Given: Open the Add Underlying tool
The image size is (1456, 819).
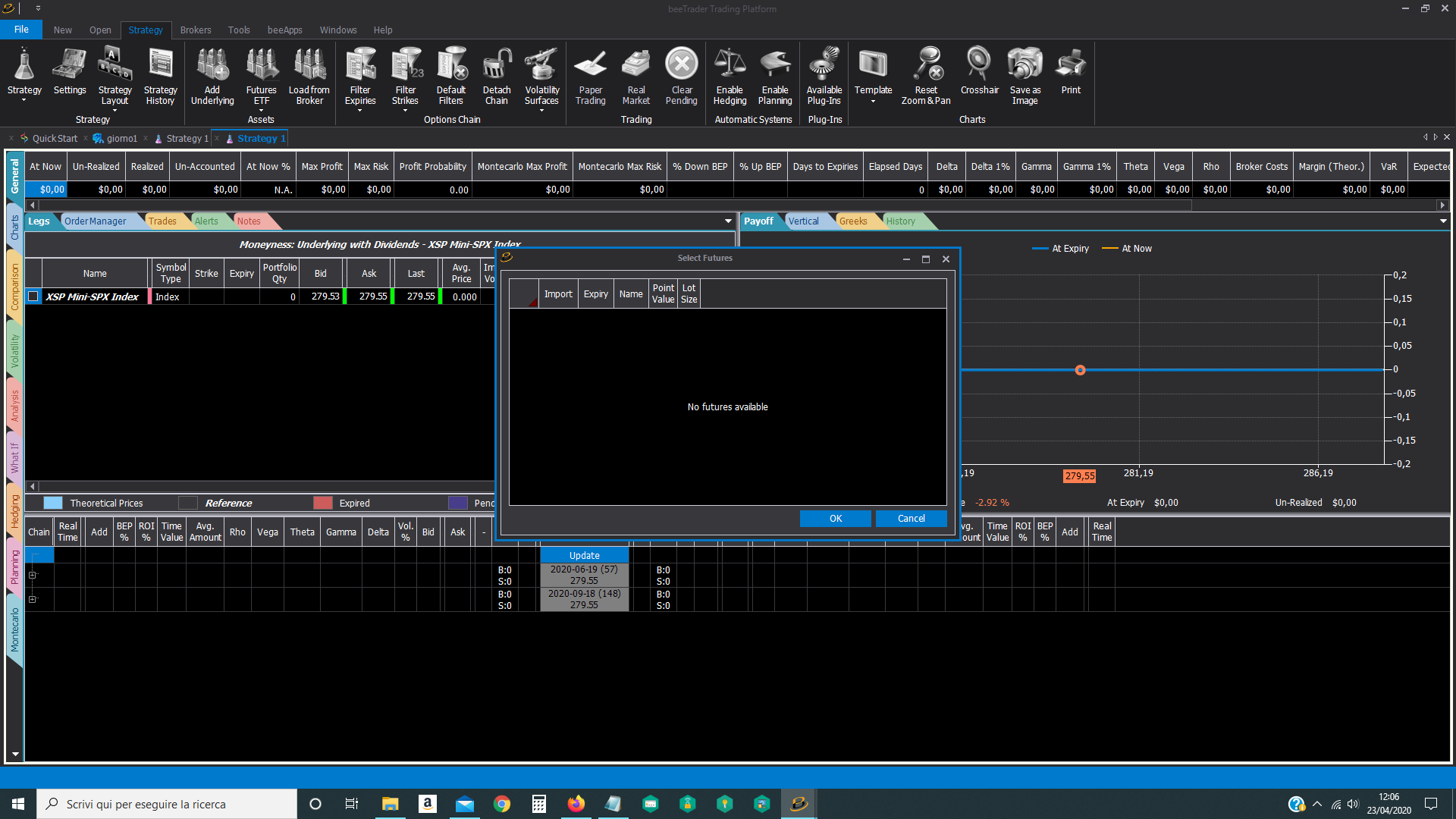Looking at the screenshot, I should point(212,76).
